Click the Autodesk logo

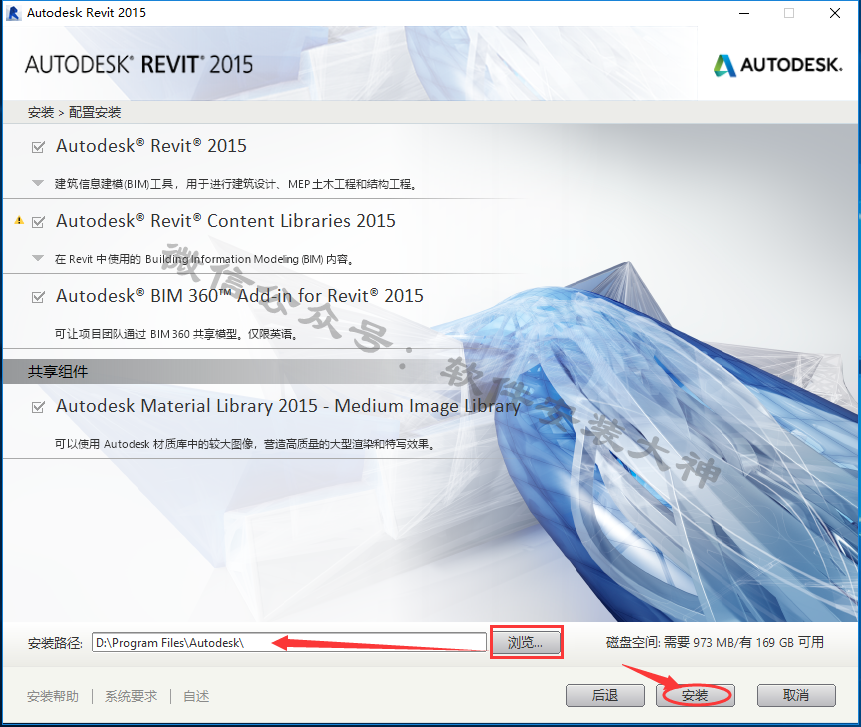[x=778, y=65]
